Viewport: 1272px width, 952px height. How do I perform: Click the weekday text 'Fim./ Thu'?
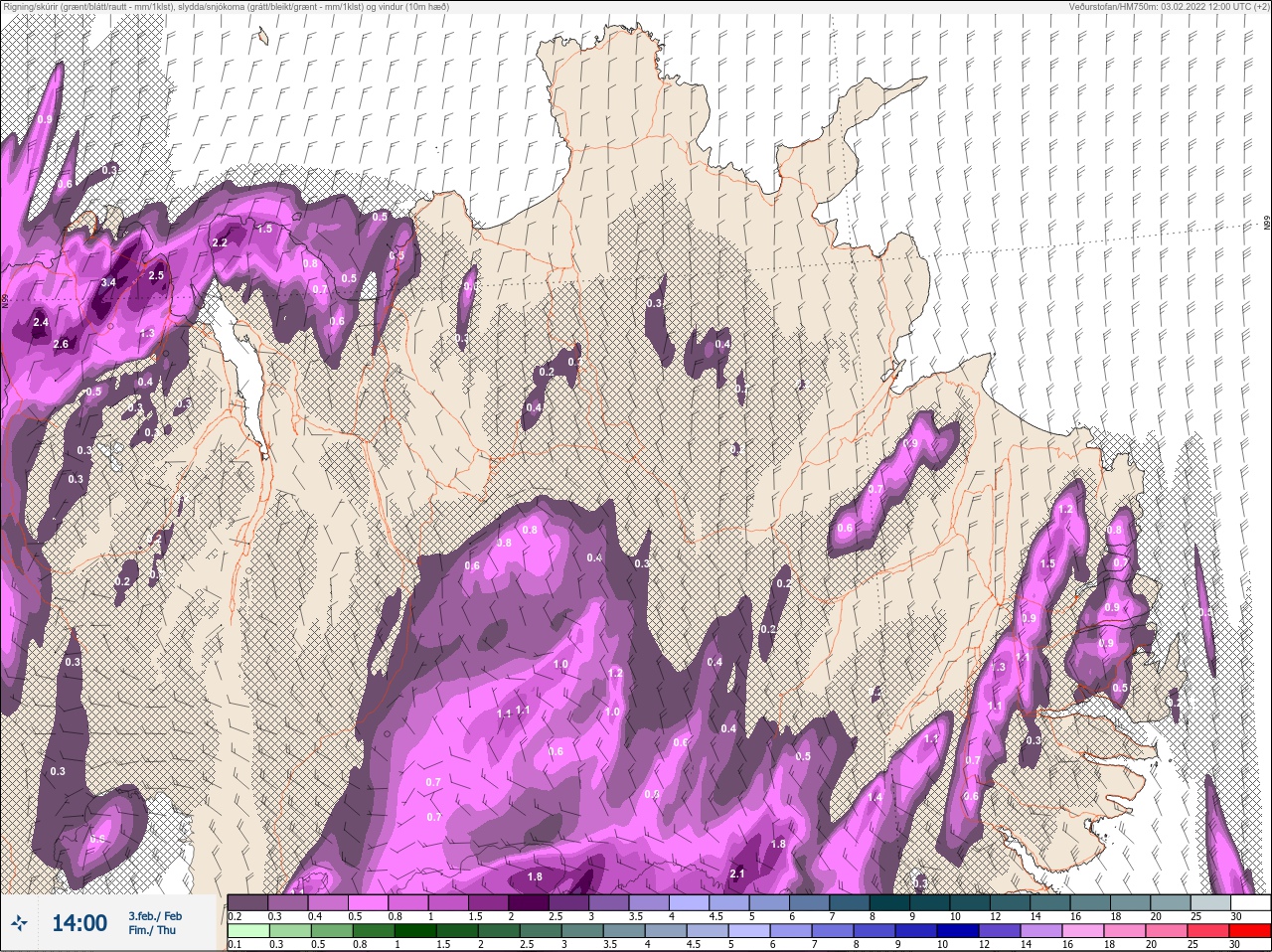152,930
